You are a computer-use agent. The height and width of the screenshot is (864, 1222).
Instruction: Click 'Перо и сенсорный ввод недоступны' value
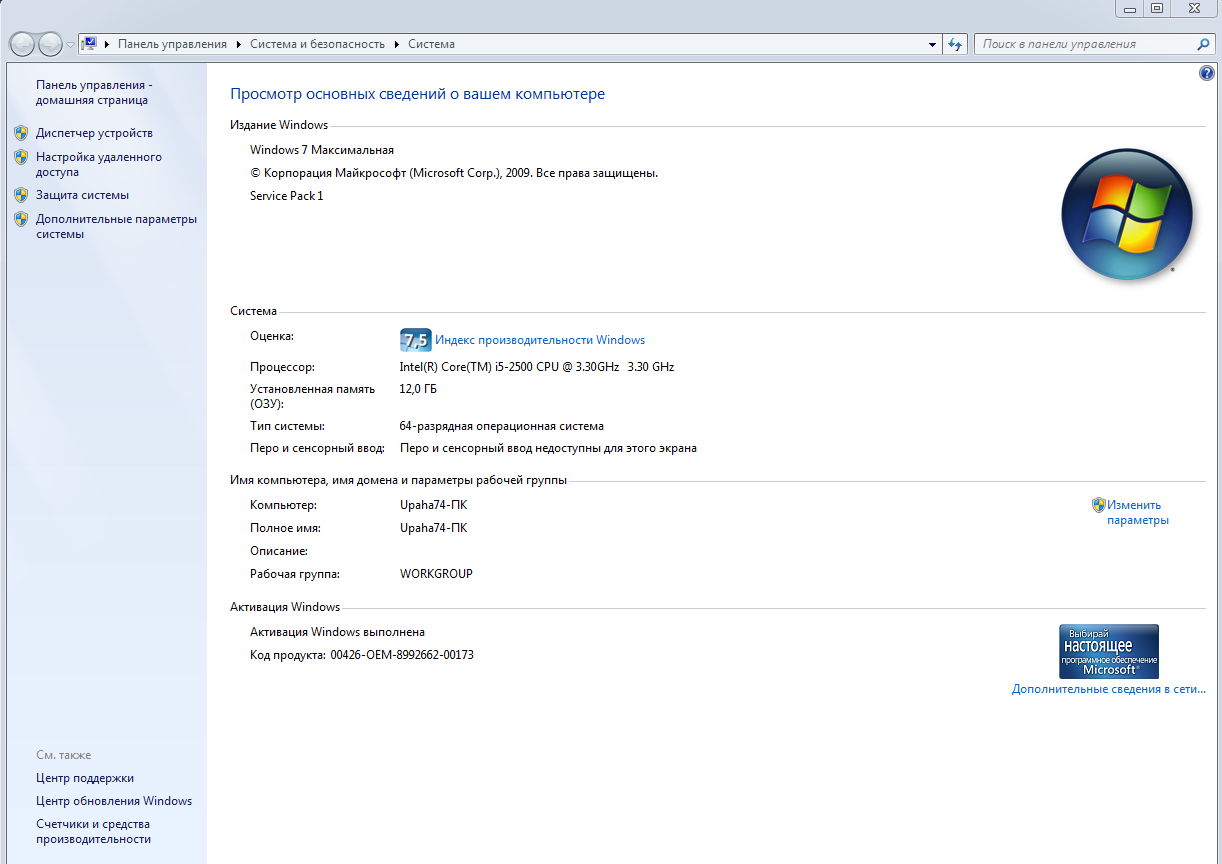[548, 448]
